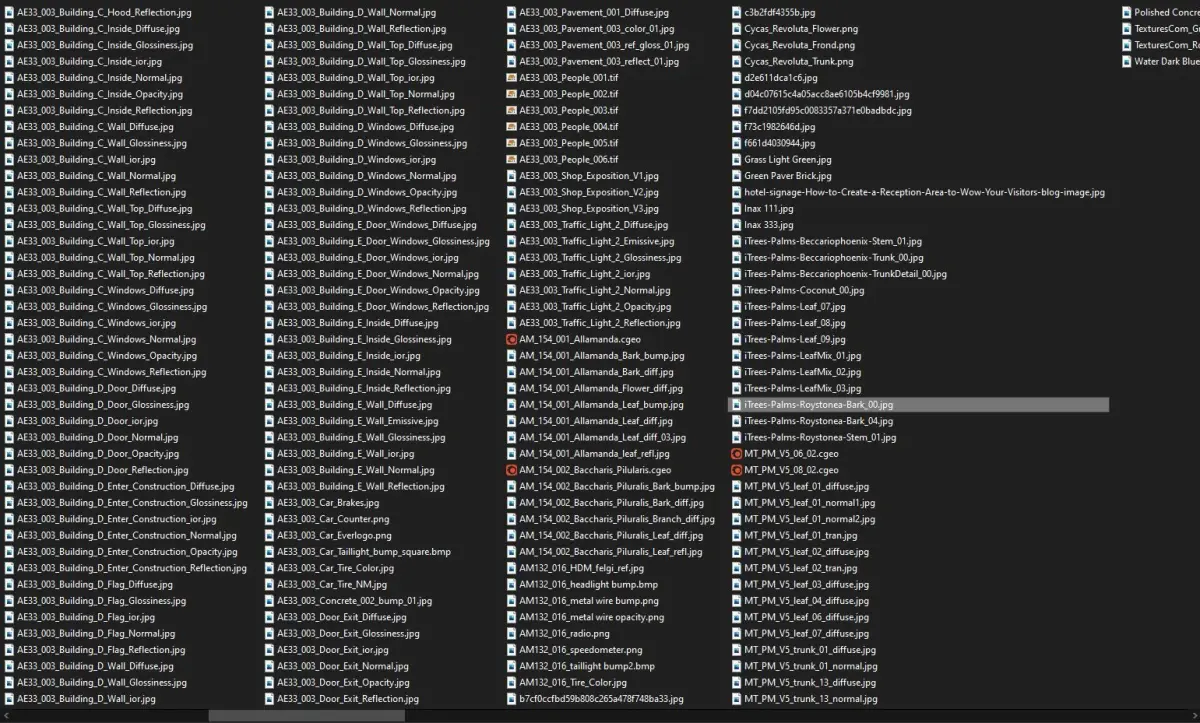This screenshot has width=1200, height=723.
Task: Select AE33_003_Pavement_001_Diffuse.jpg
Action: pyautogui.click(x=594, y=12)
